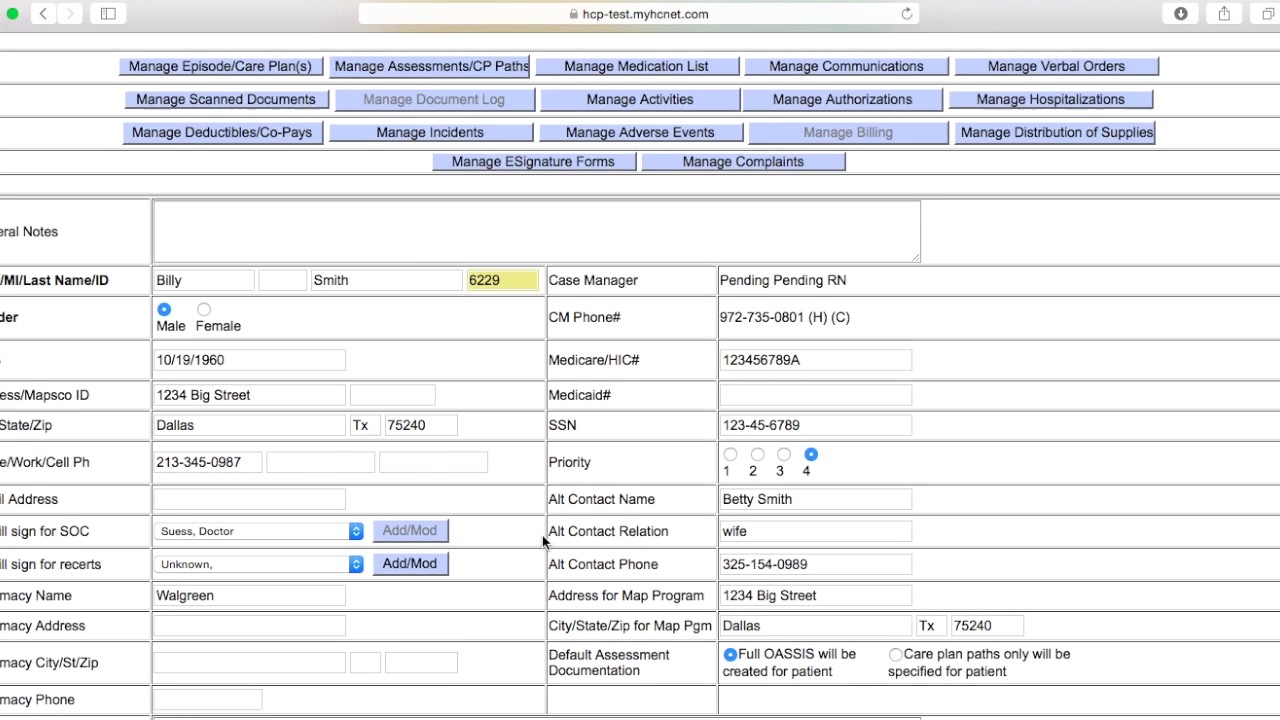Toggle the Safari sidebar icon
This screenshot has width=1280, height=720.
point(108,13)
